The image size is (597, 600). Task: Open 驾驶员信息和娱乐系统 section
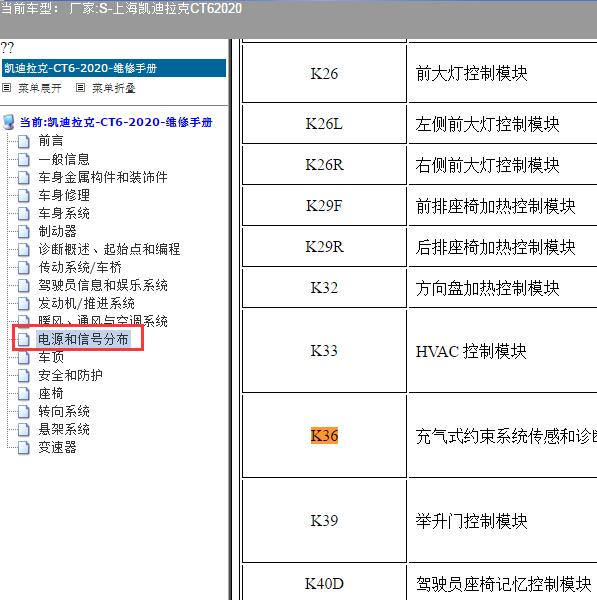(x=103, y=285)
